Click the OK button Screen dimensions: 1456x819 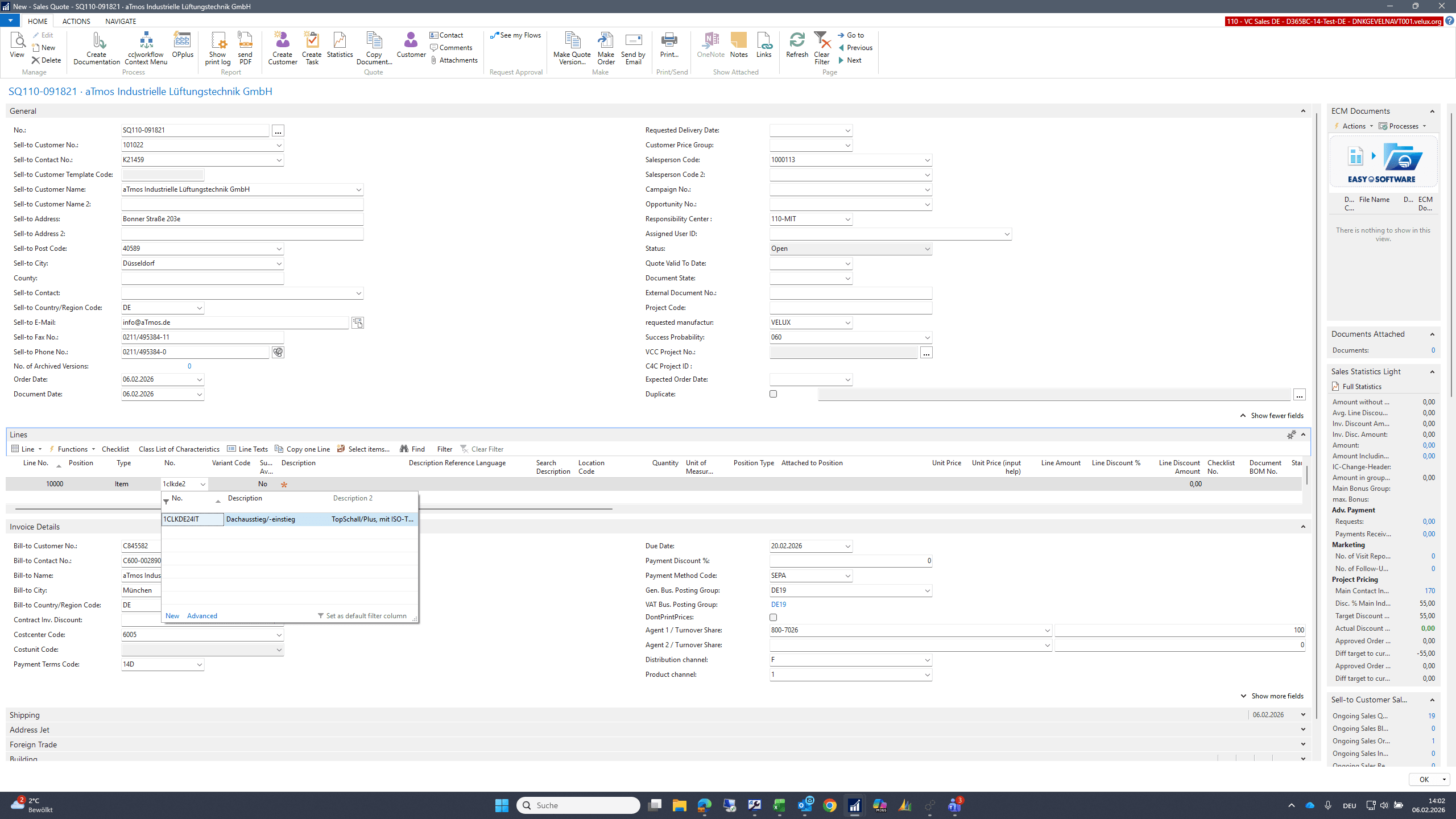pyautogui.click(x=1424, y=779)
